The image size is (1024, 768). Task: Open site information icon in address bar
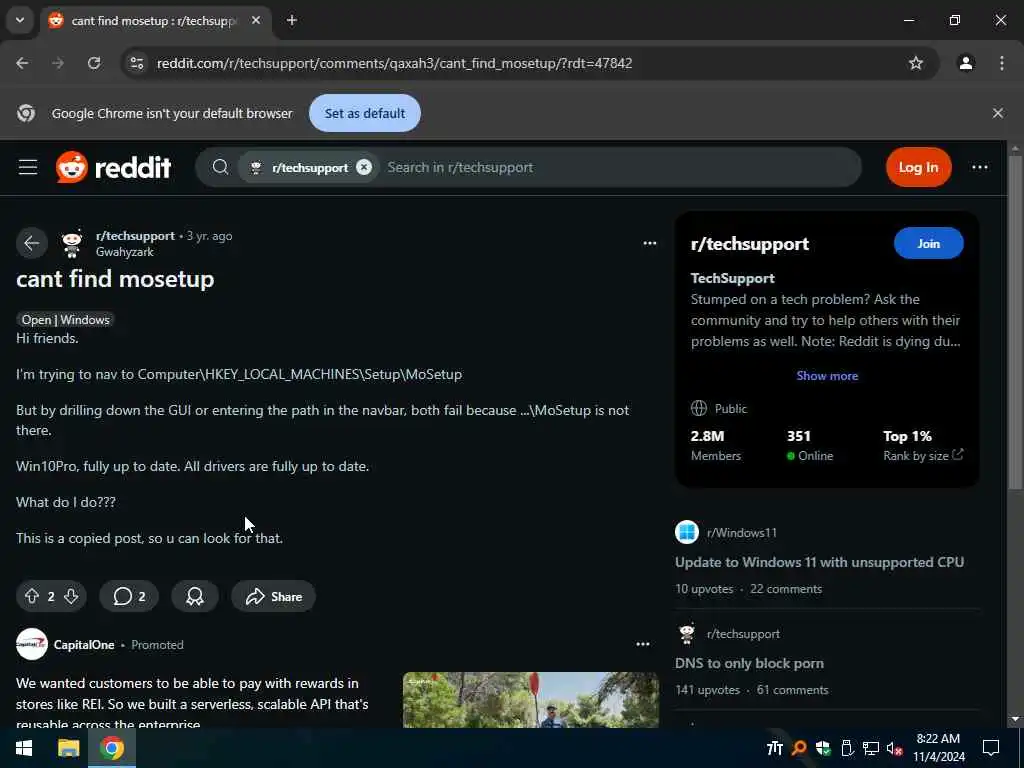(x=136, y=63)
